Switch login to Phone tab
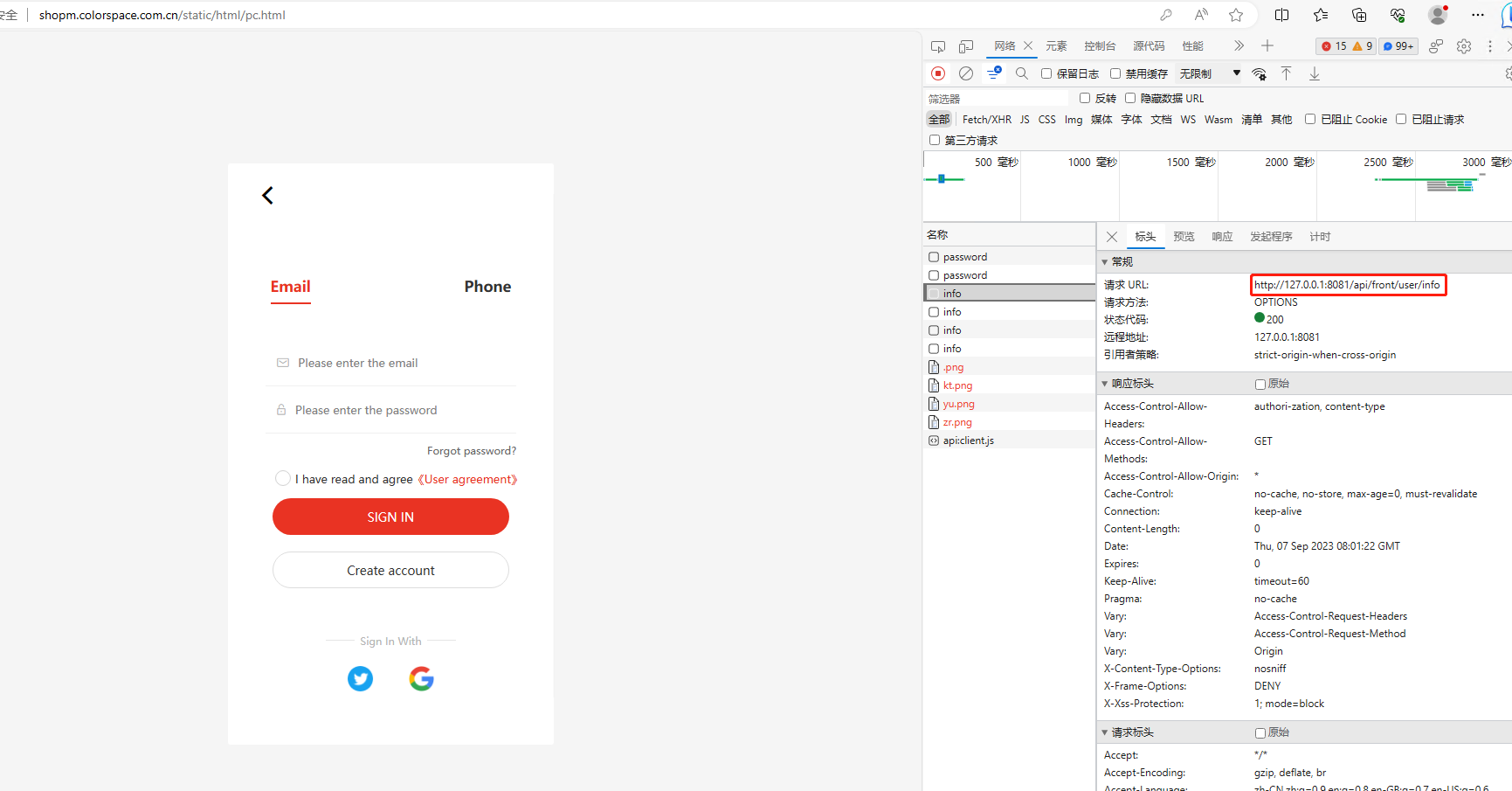 pyautogui.click(x=487, y=287)
